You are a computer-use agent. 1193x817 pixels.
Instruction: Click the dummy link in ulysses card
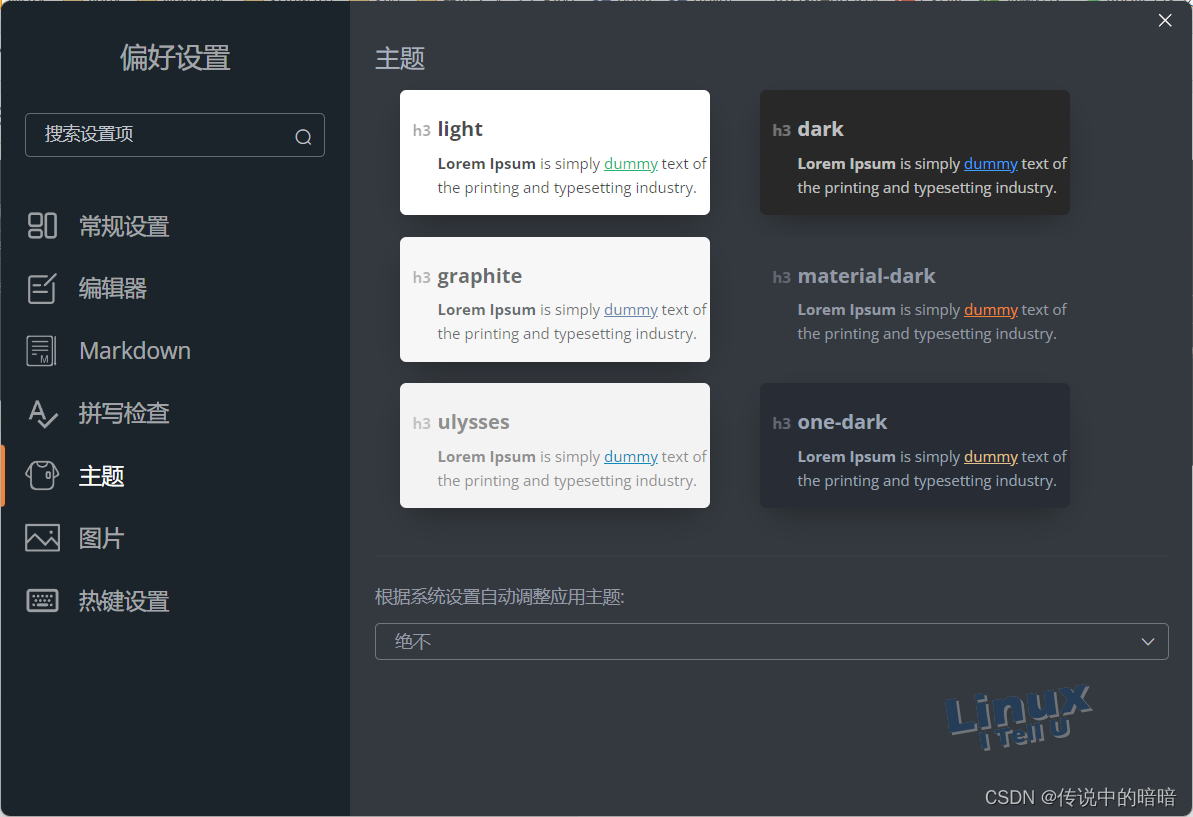click(631, 456)
